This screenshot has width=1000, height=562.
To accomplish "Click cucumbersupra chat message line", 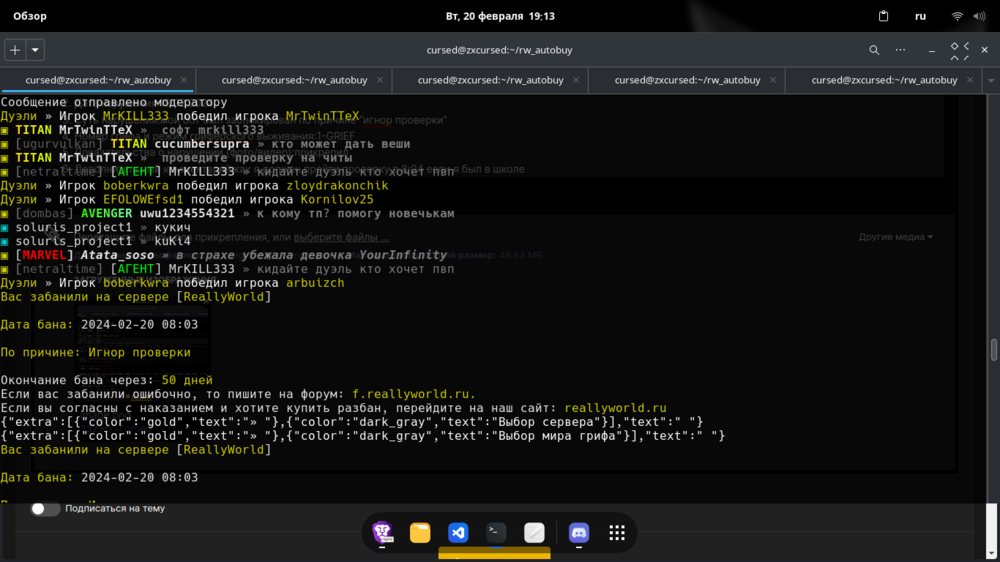I will (x=205, y=144).
